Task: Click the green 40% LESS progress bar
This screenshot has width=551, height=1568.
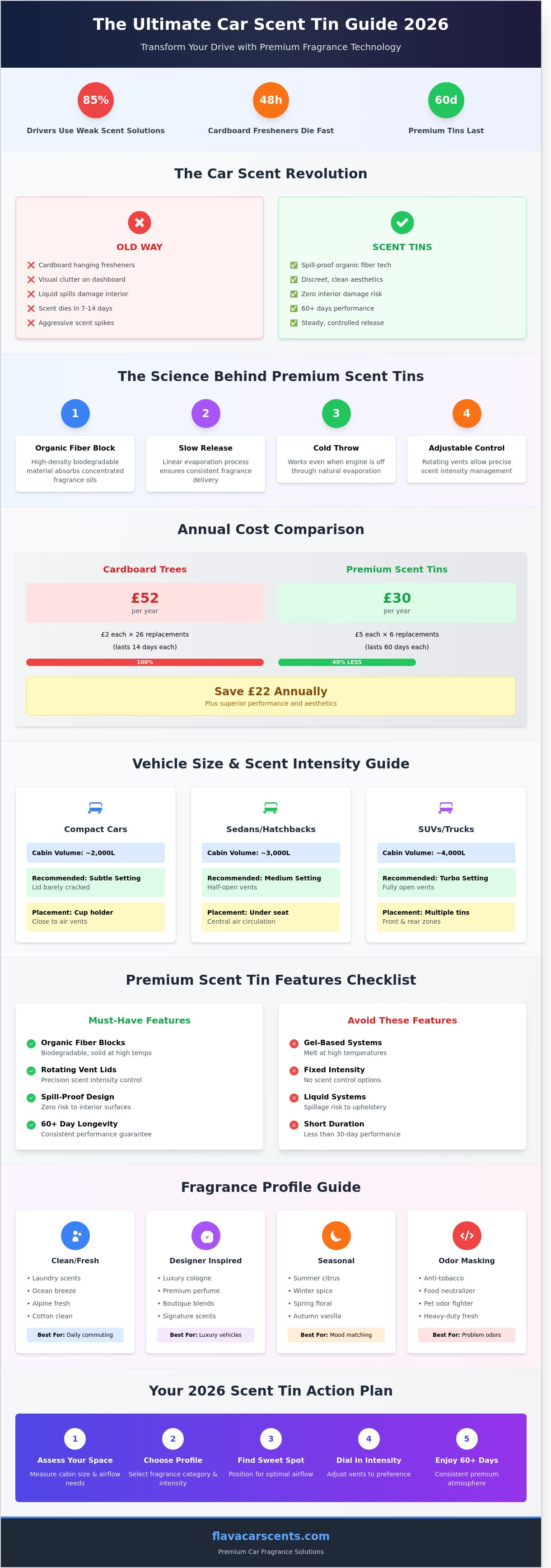Action: tap(347, 662)
